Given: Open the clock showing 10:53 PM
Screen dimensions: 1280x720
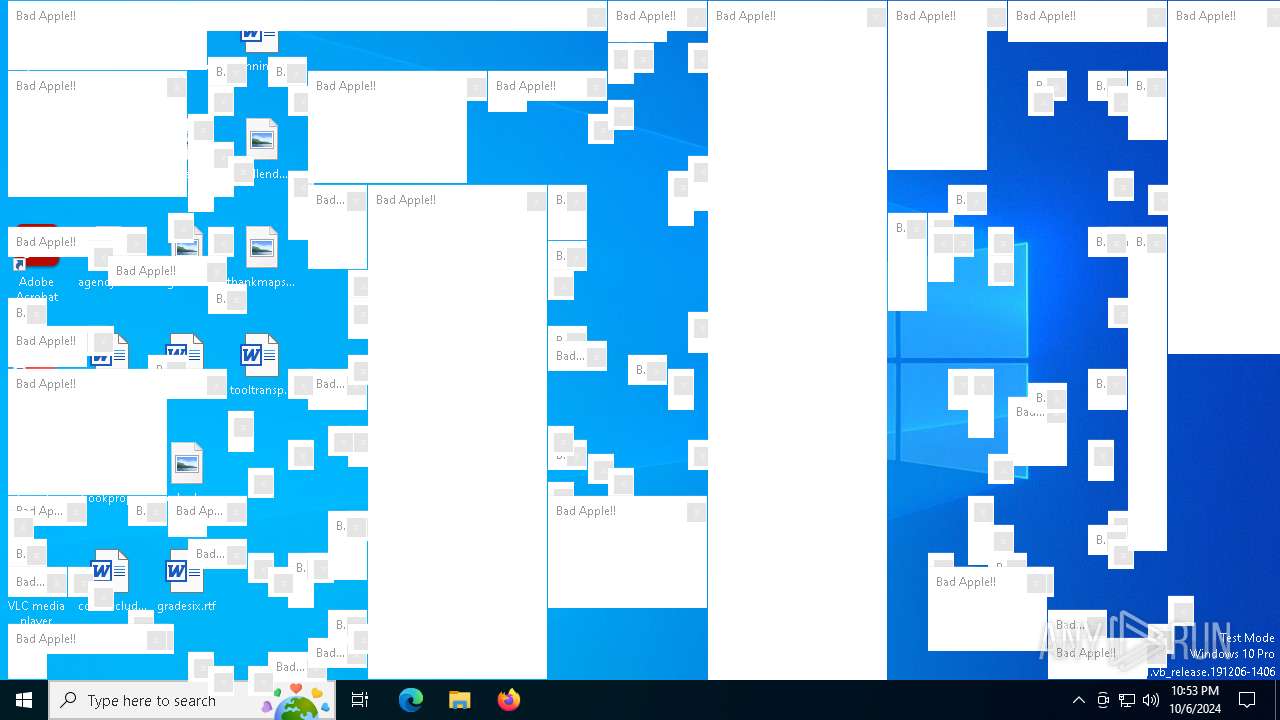Looking at the screenshot, I should click(1195, 700).
